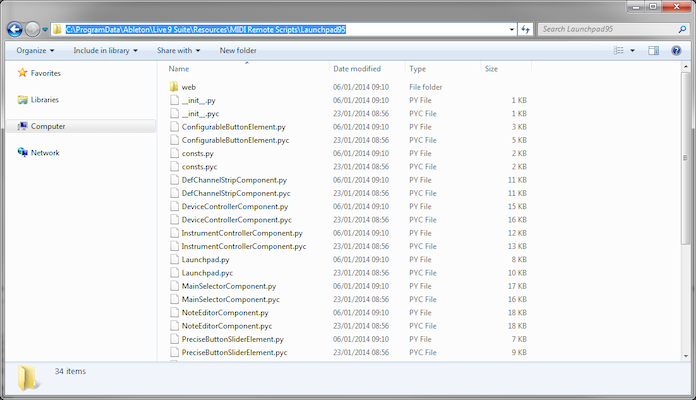696x400 pixels.
Task: Open Help with the question mark icon
Action: [681, 50]
